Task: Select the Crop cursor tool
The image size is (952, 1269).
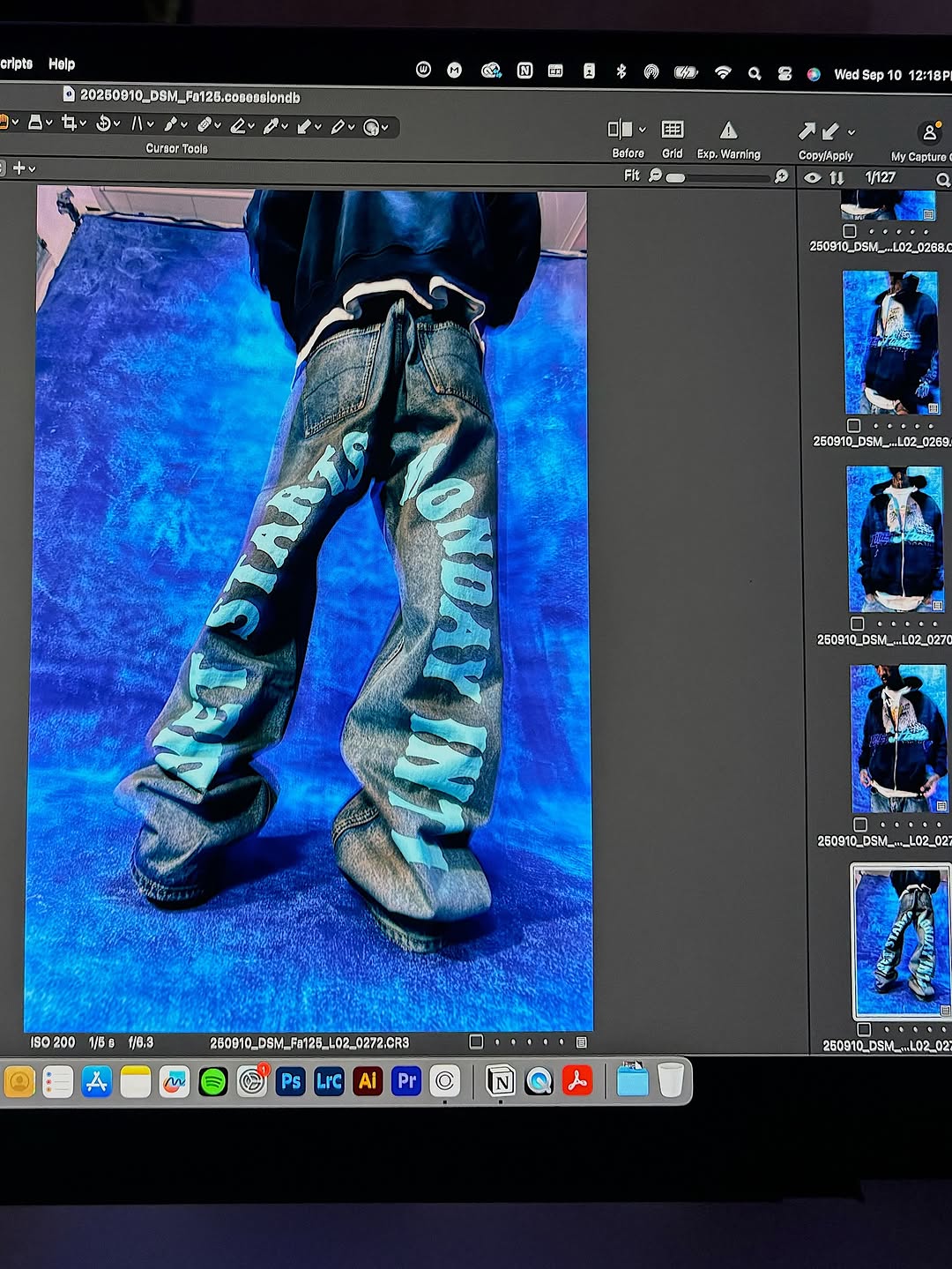Action: coord(69,123)
